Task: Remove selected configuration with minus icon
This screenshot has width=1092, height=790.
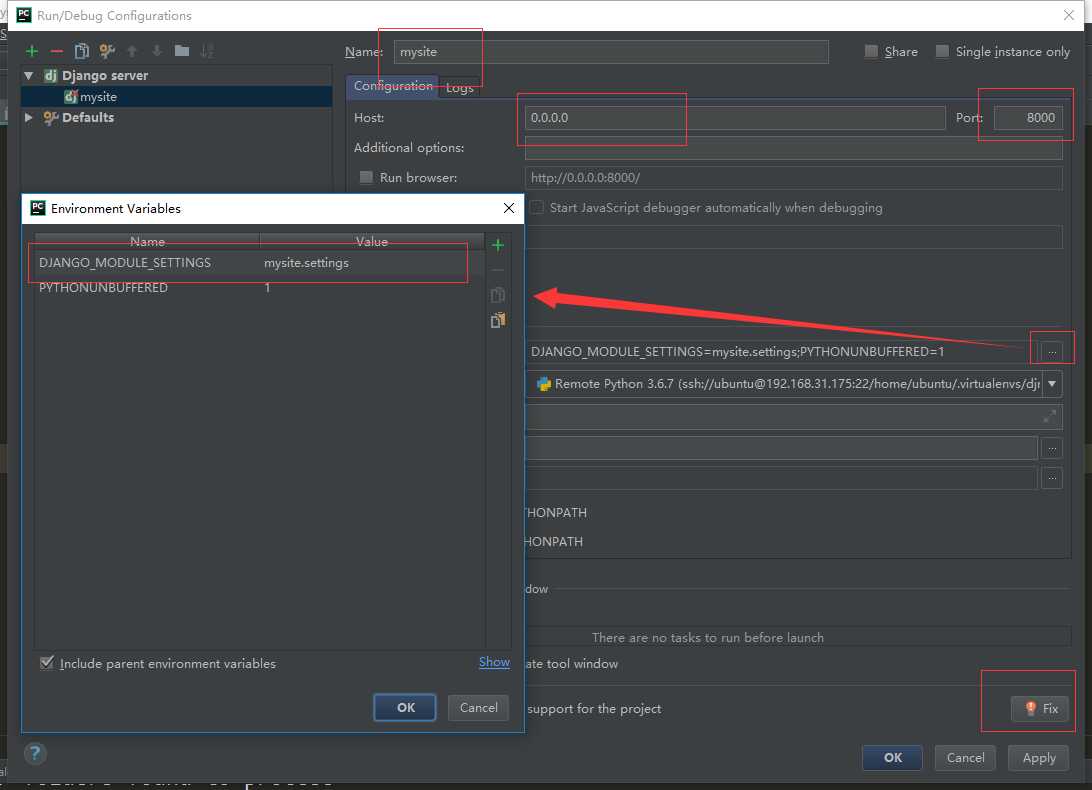Action: [57, 51]
